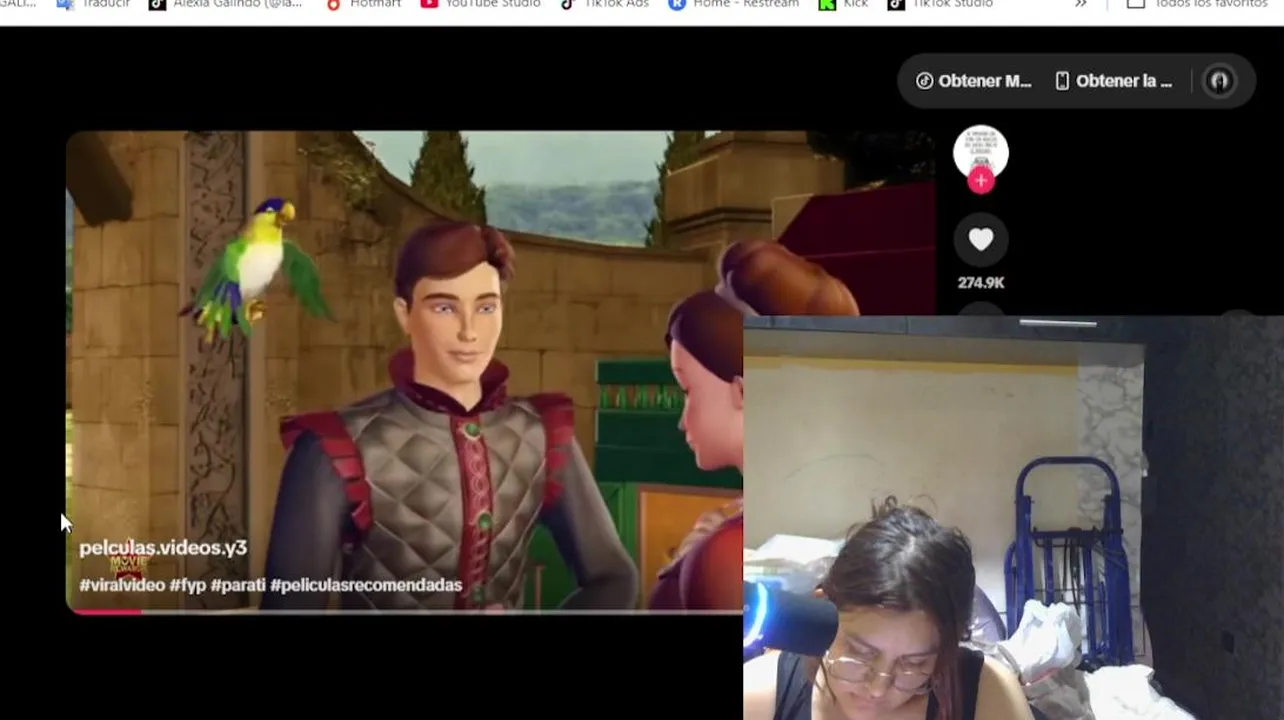Like the TikTok video with the heart icon
Screen dimensions: 1284x720
(x=980, y=239)
